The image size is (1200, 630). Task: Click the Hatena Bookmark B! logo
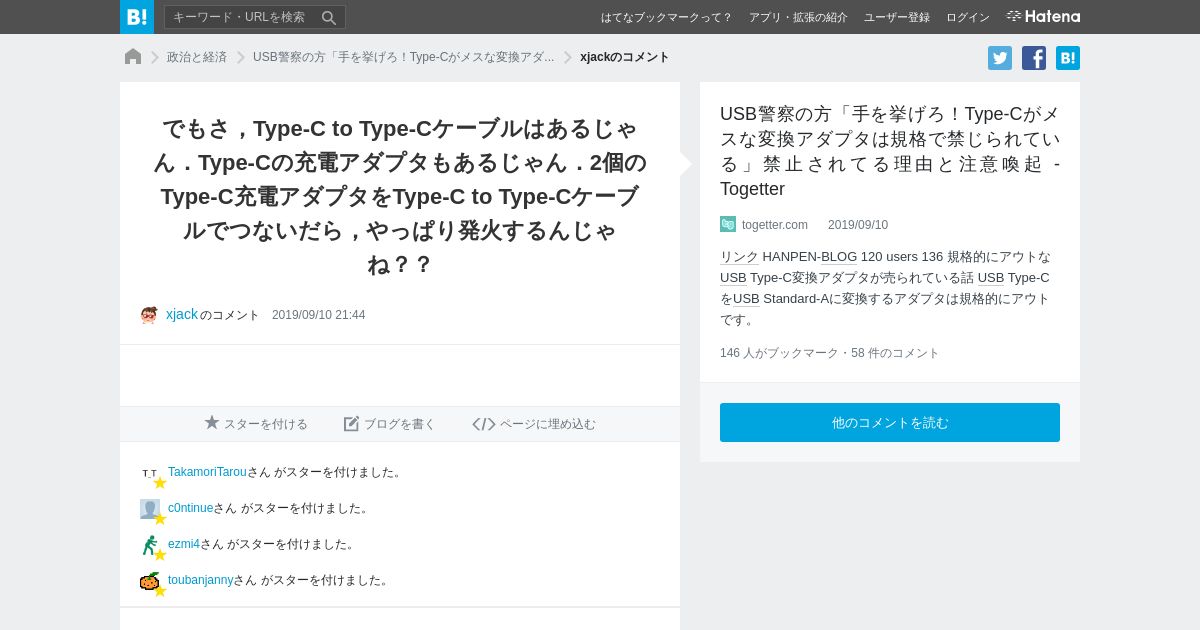pos(137,17)
